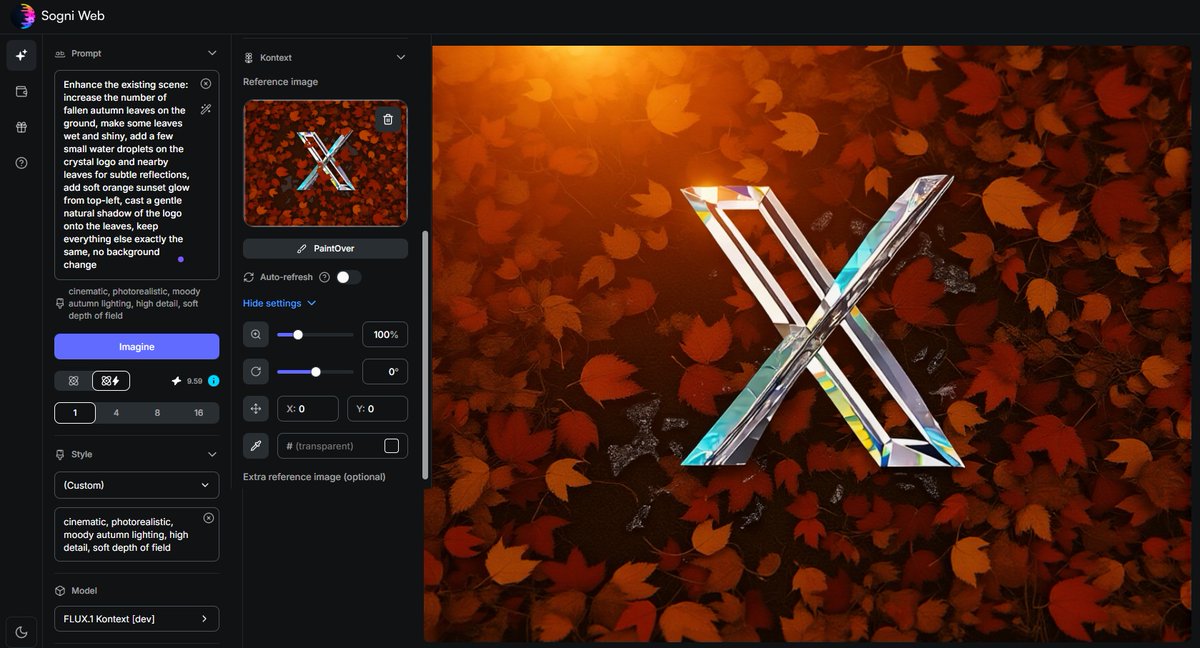Viewport: 1200px width, 648px height.
Task: Select the fast lightning mode toggle
Action: (111, 381)
